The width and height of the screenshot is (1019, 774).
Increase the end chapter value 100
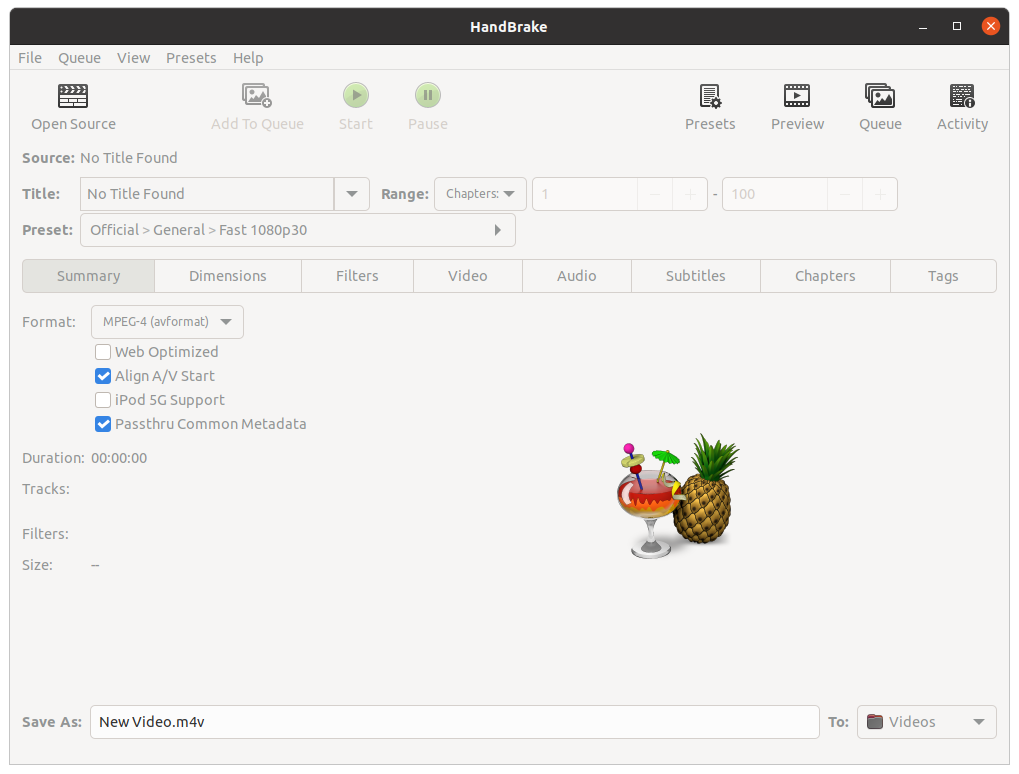(880, 194)
